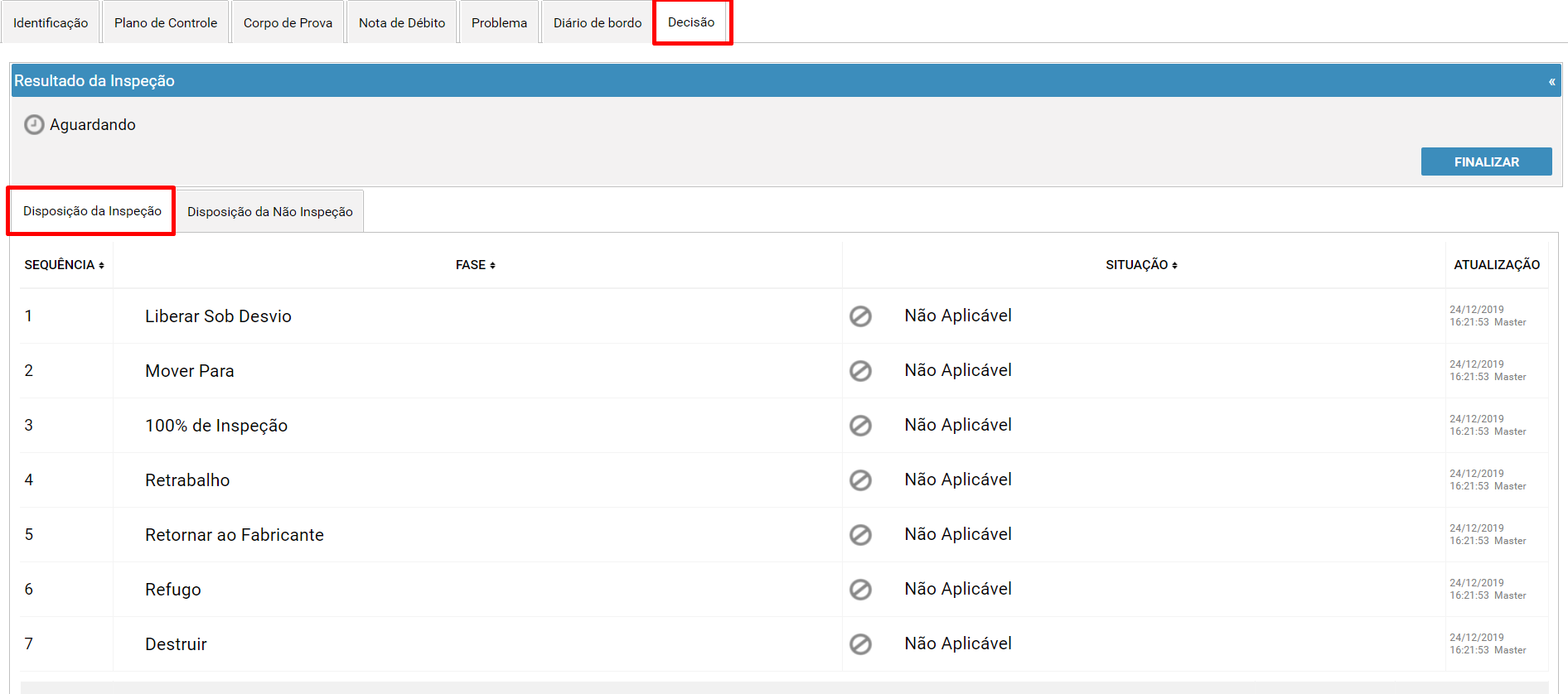Open the Identificação tab

tap(51, 22)
